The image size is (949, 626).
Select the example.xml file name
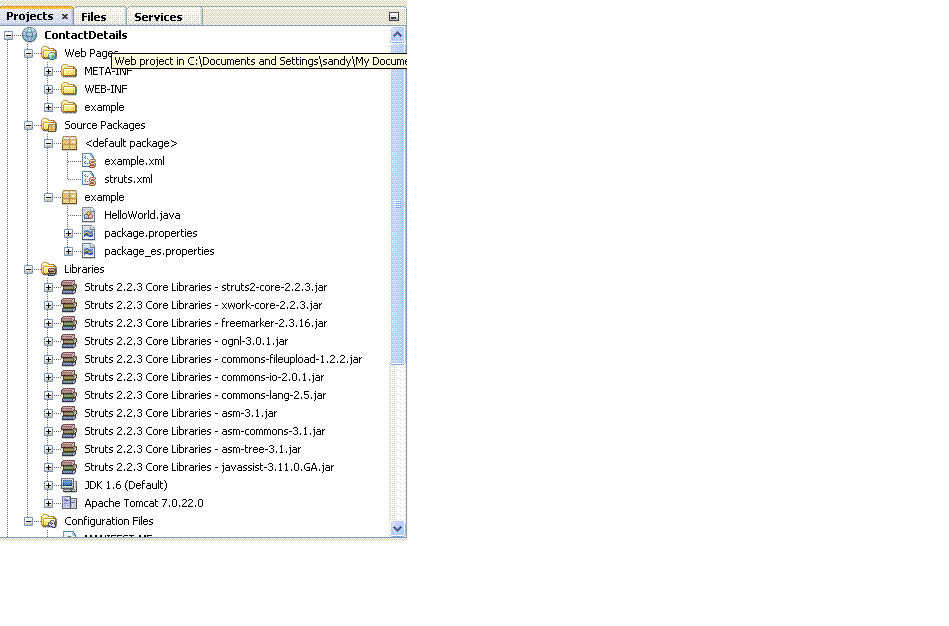point(134,162)
